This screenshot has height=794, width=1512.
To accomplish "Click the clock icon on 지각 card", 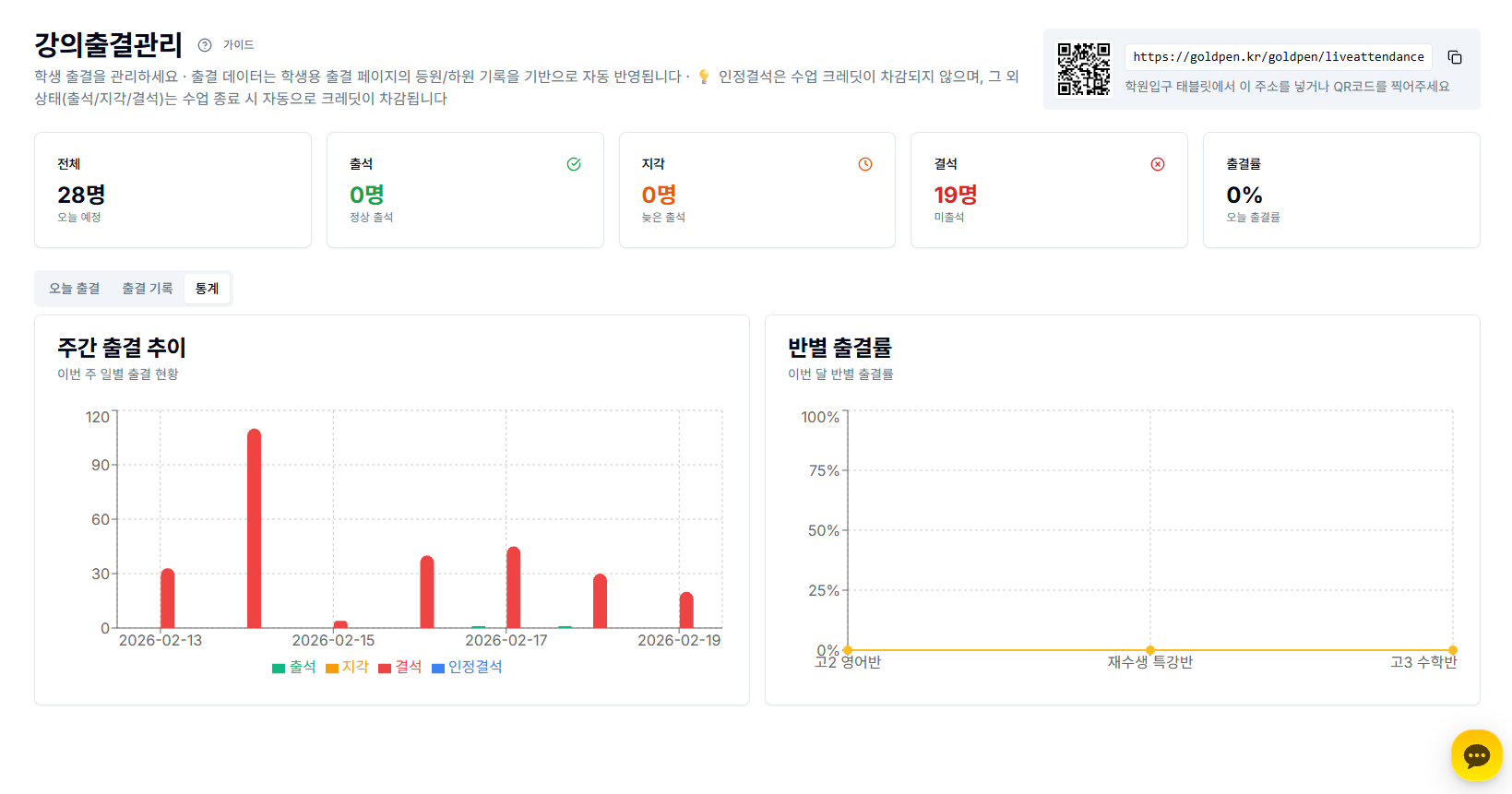I will [x=865, y=164].
